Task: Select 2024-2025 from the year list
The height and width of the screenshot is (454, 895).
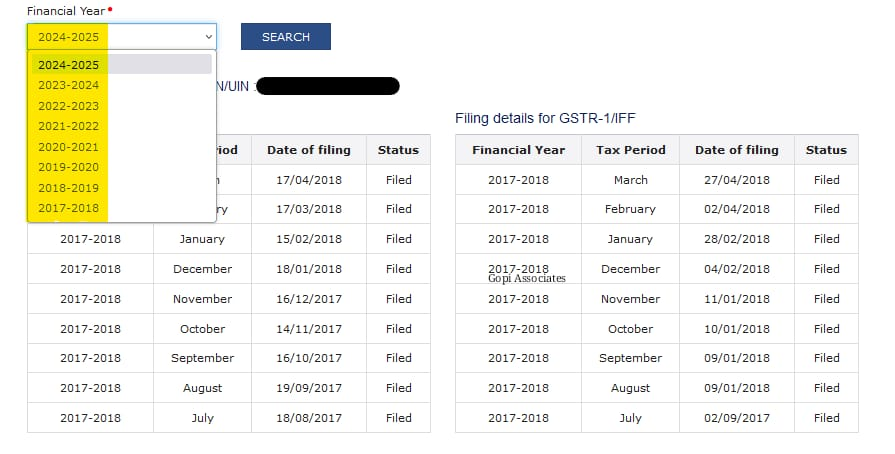Action: pyautogui.click(x=69, y=64)
